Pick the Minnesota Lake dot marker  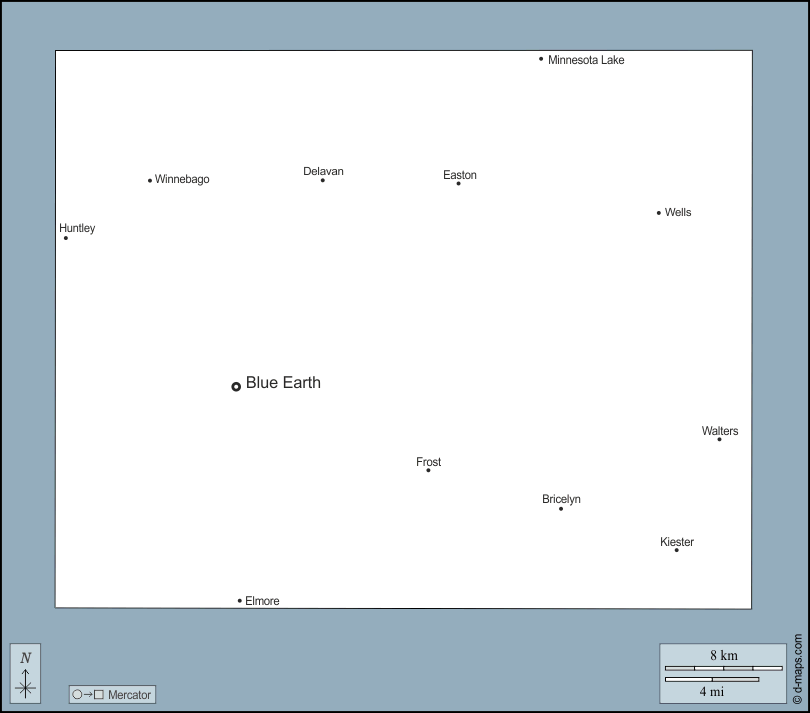[541, 59]
